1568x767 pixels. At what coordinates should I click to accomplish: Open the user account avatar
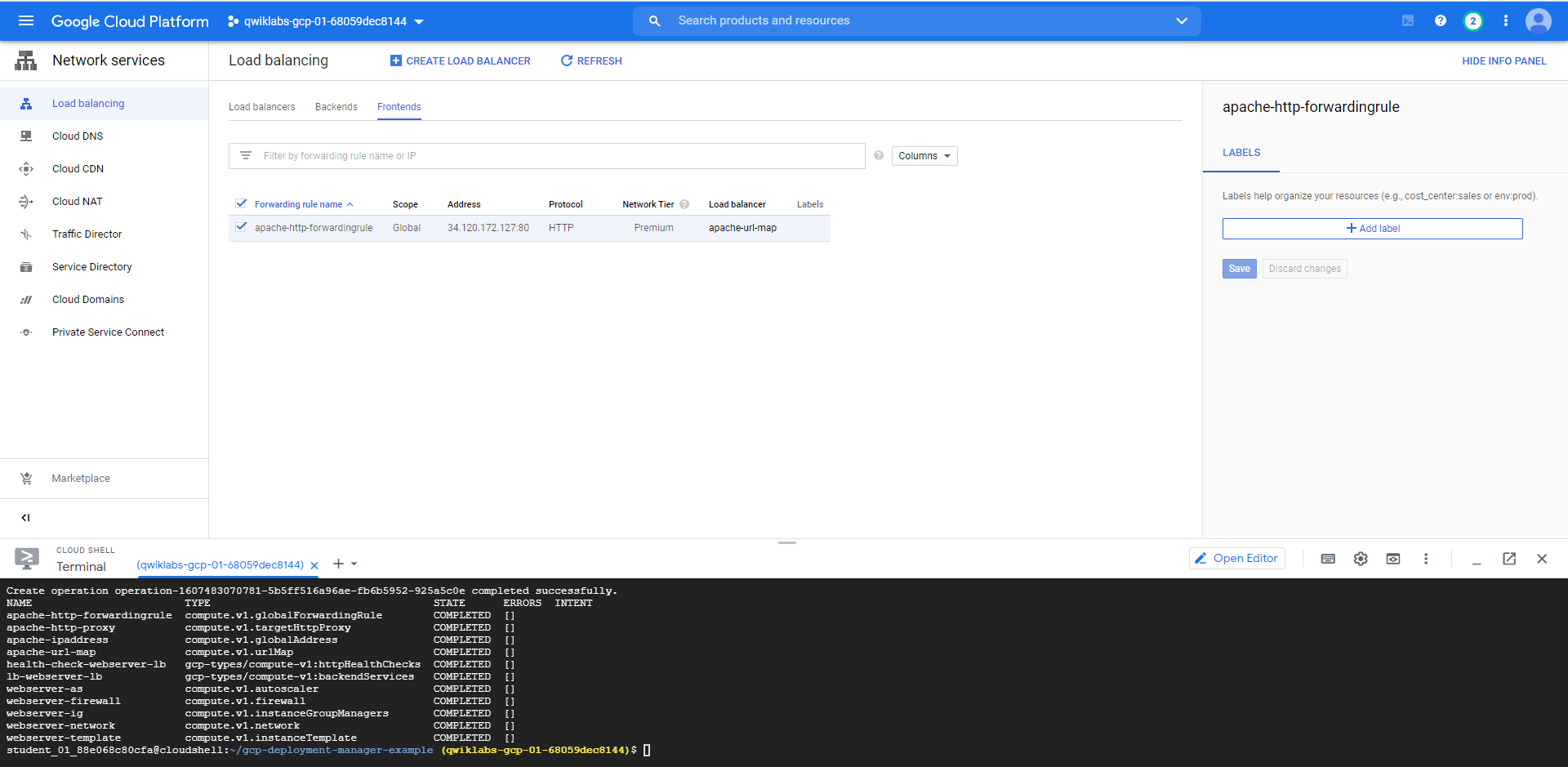[x=1539, y=21]
